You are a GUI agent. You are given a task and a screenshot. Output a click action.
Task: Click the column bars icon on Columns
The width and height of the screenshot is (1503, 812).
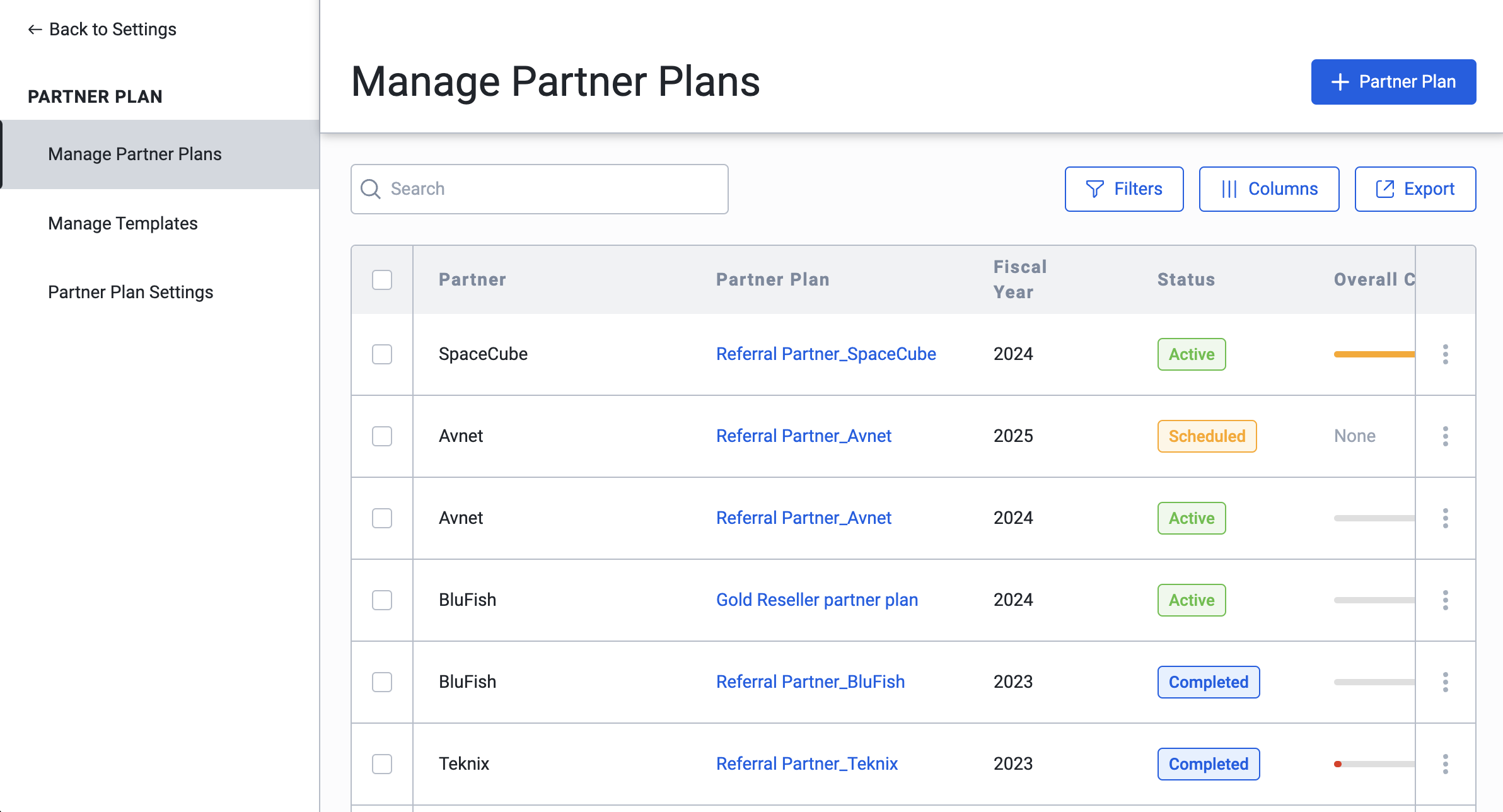click(1229, 189)
